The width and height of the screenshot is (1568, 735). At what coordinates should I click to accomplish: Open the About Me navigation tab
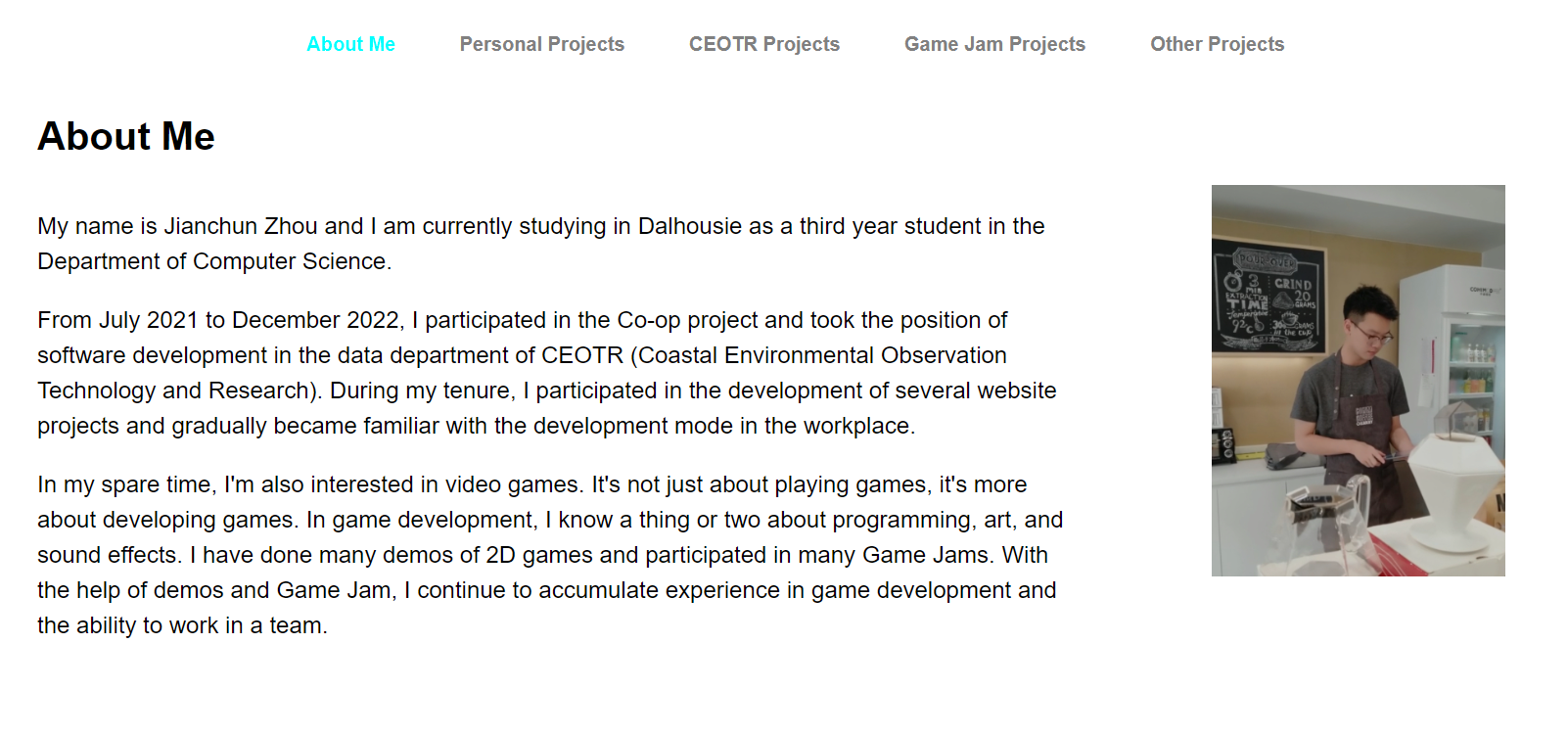(350, 44)
